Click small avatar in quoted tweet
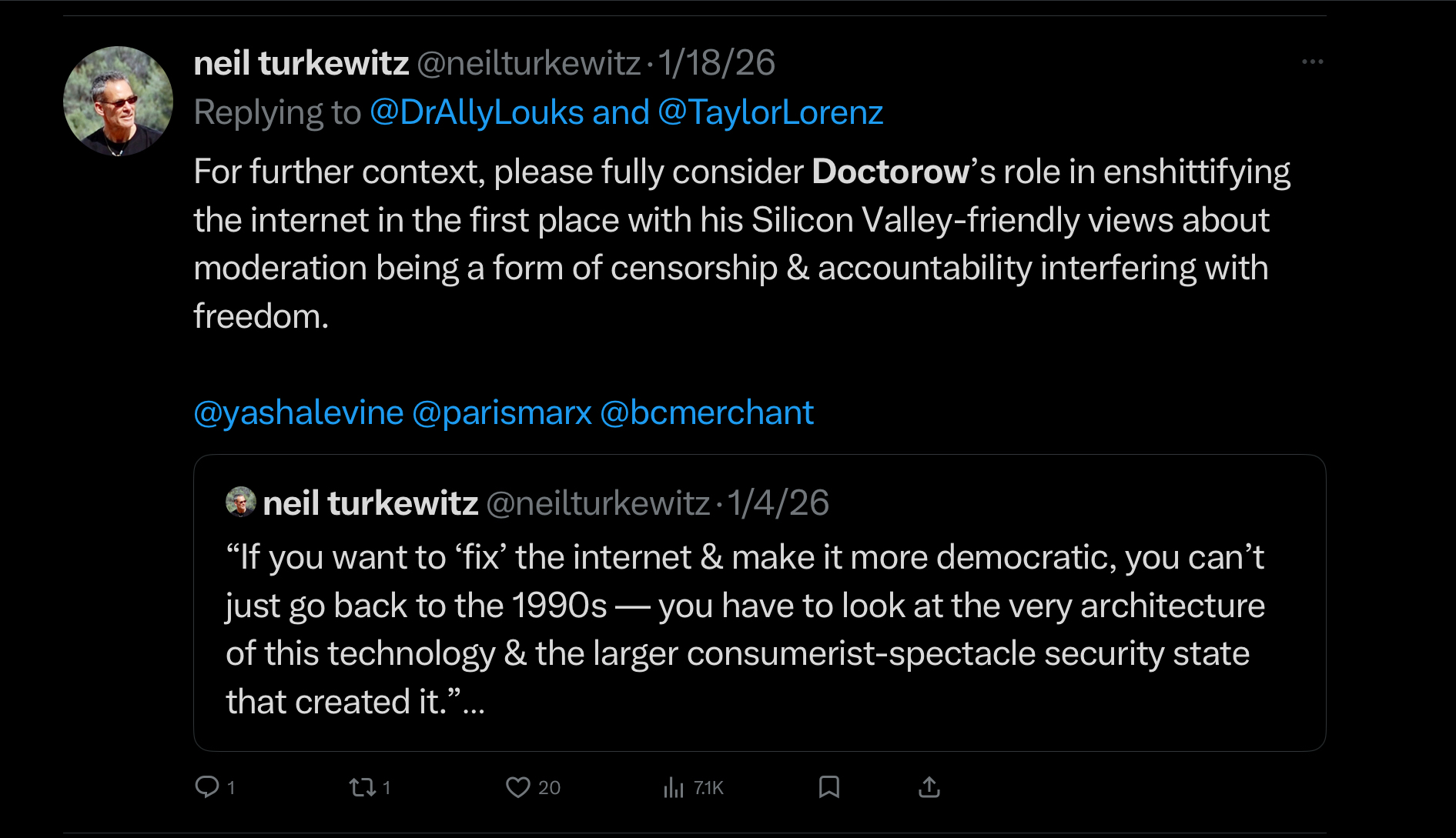The height and width of the screenshot is (838, 1456). (x=240, y=502)
